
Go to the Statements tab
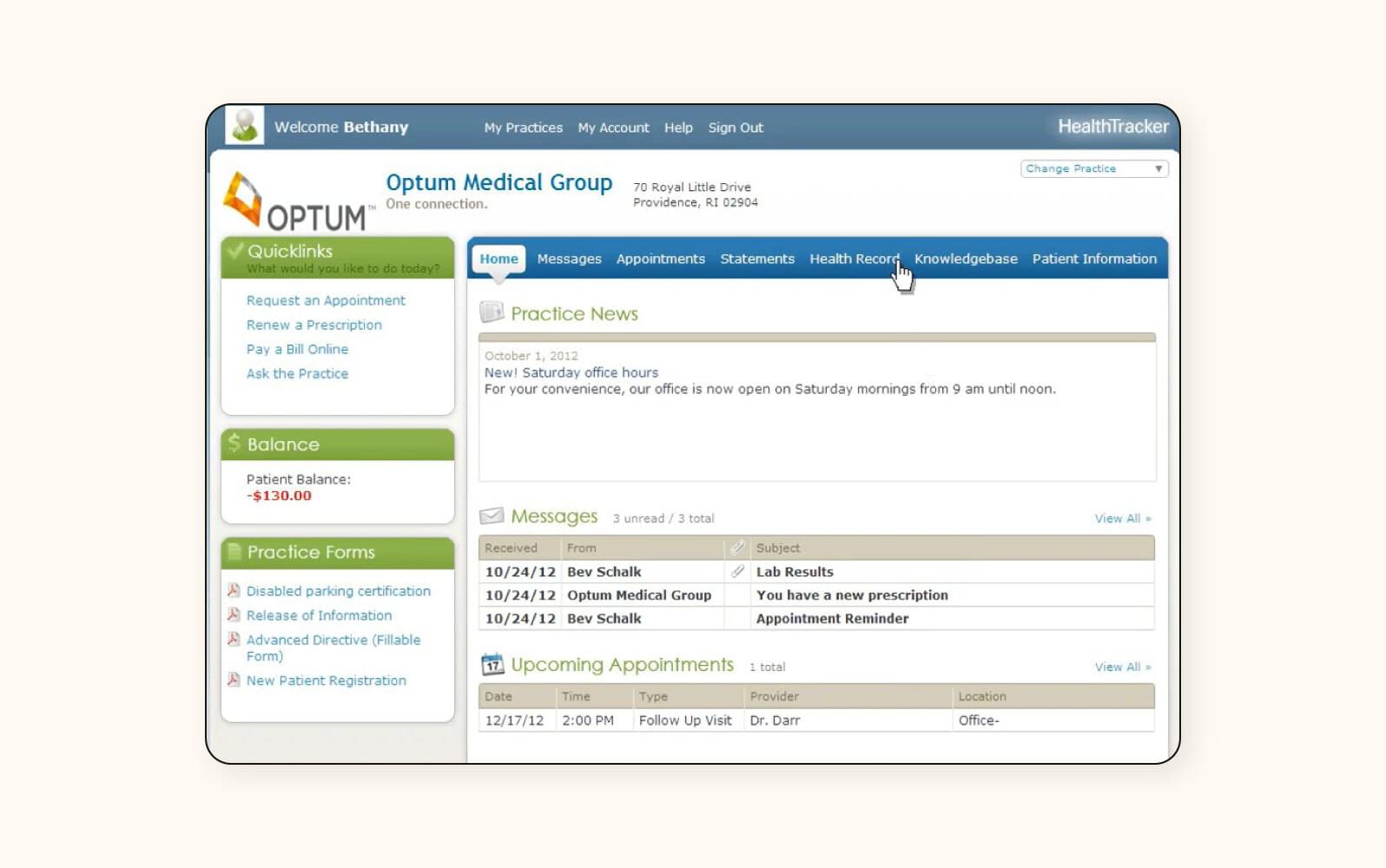pos(757,259)
